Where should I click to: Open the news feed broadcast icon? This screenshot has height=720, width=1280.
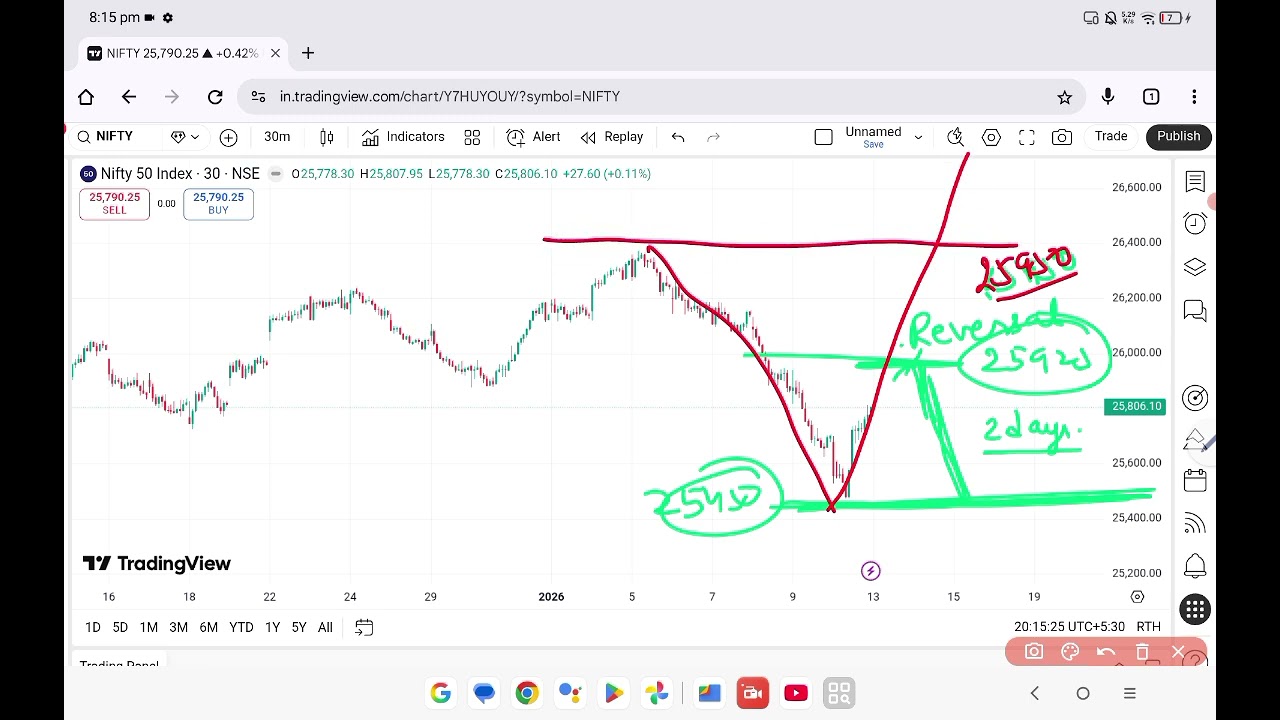[x=1195, y=524]
